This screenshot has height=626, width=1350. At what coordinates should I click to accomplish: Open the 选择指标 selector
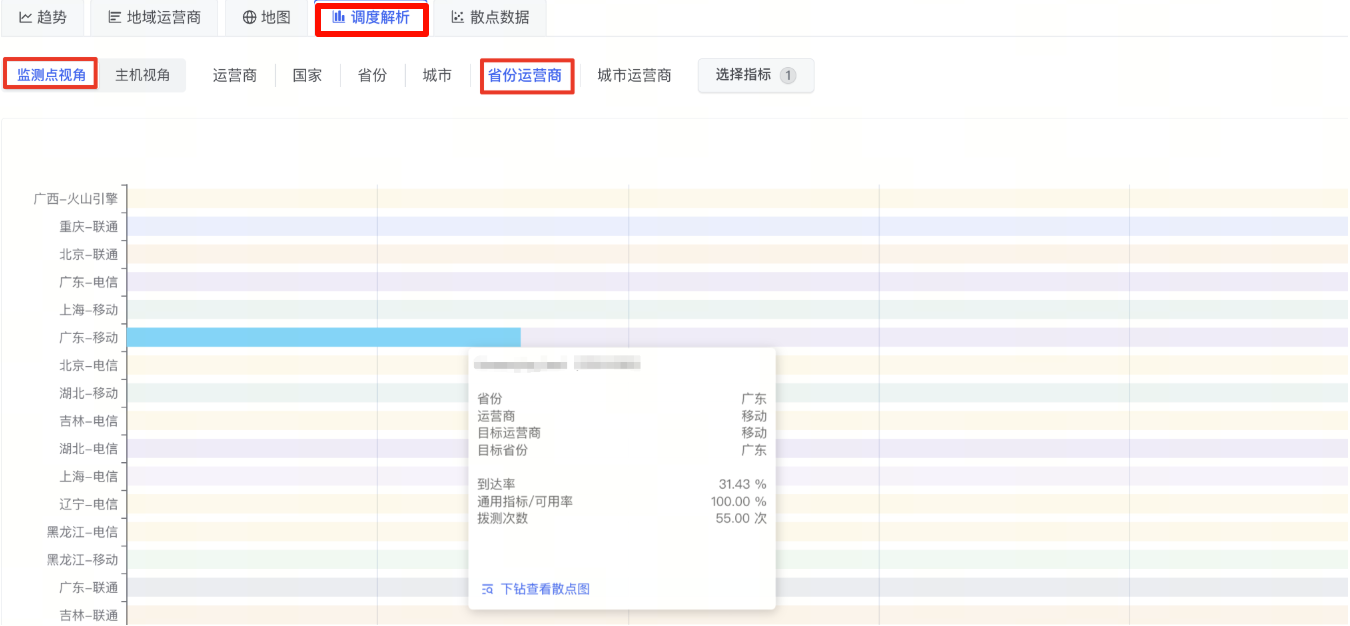(756, 75)
